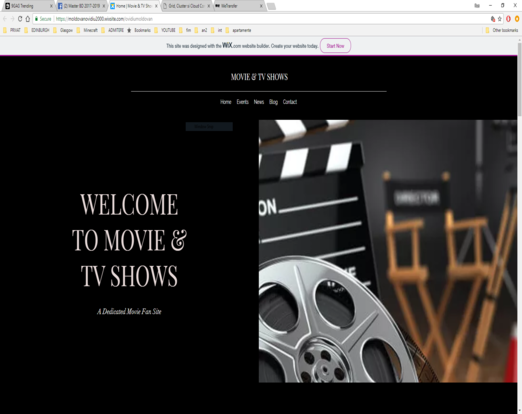Bookmark this page with star icon
This screenshot has width=522, height=414.
(500, 19)
